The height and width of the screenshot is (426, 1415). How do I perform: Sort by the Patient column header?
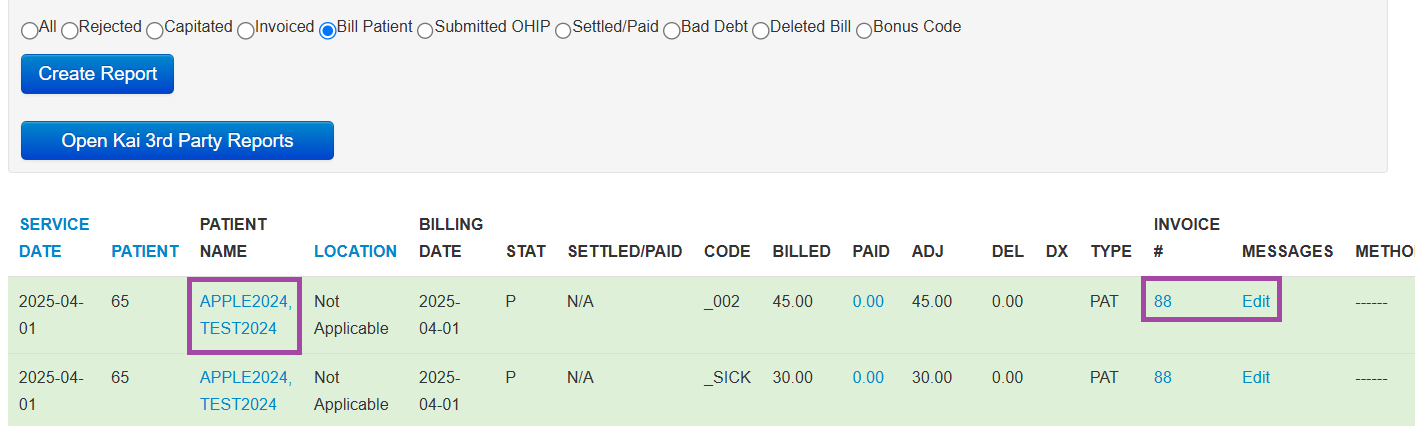[145, 251]
